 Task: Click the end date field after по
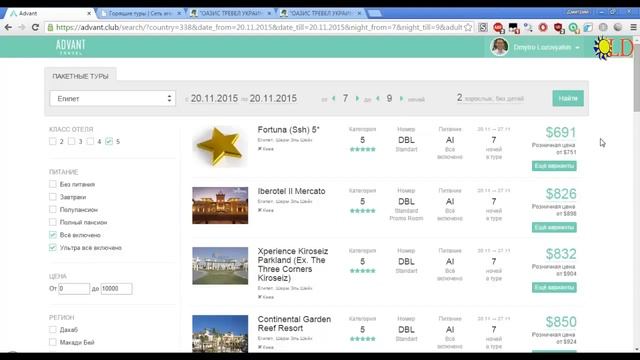(273, 98)
